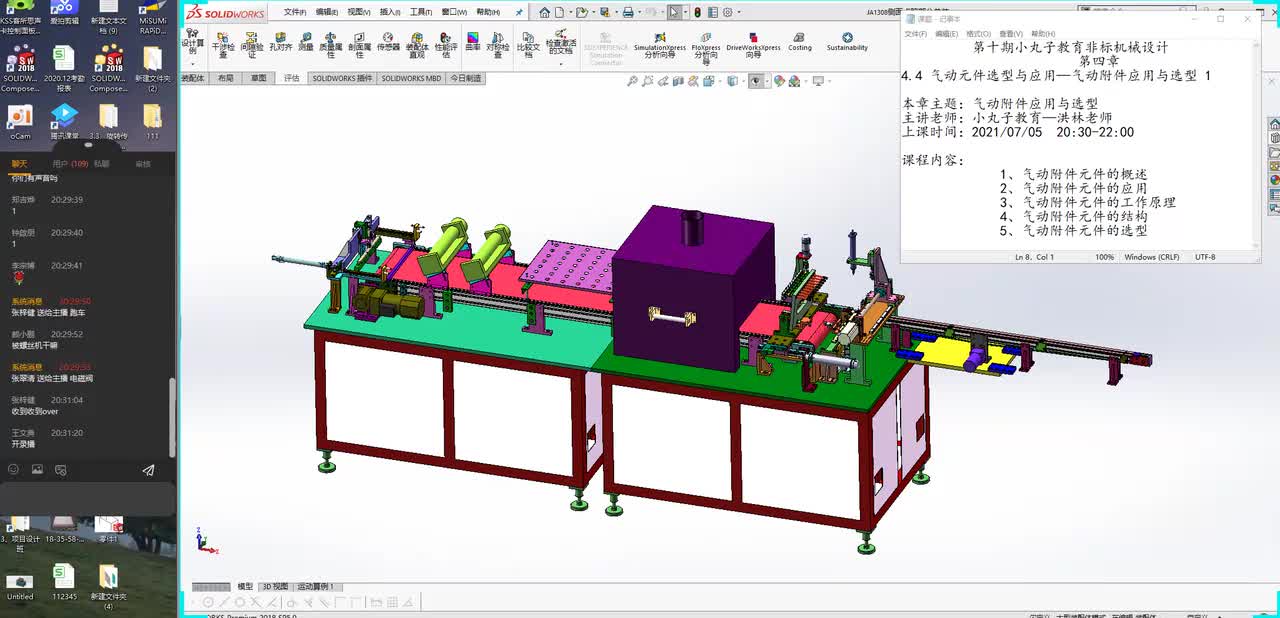
Task: Click the print icon in SolidWorks toolbar
Action: (628, 12)
